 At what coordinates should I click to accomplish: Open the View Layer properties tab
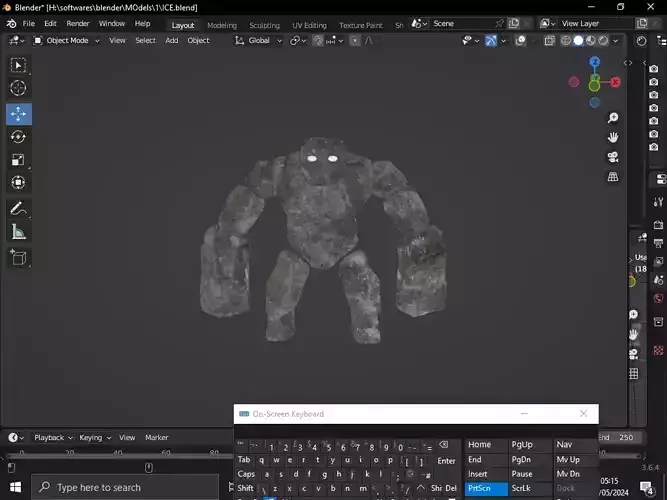coord(658,262)
